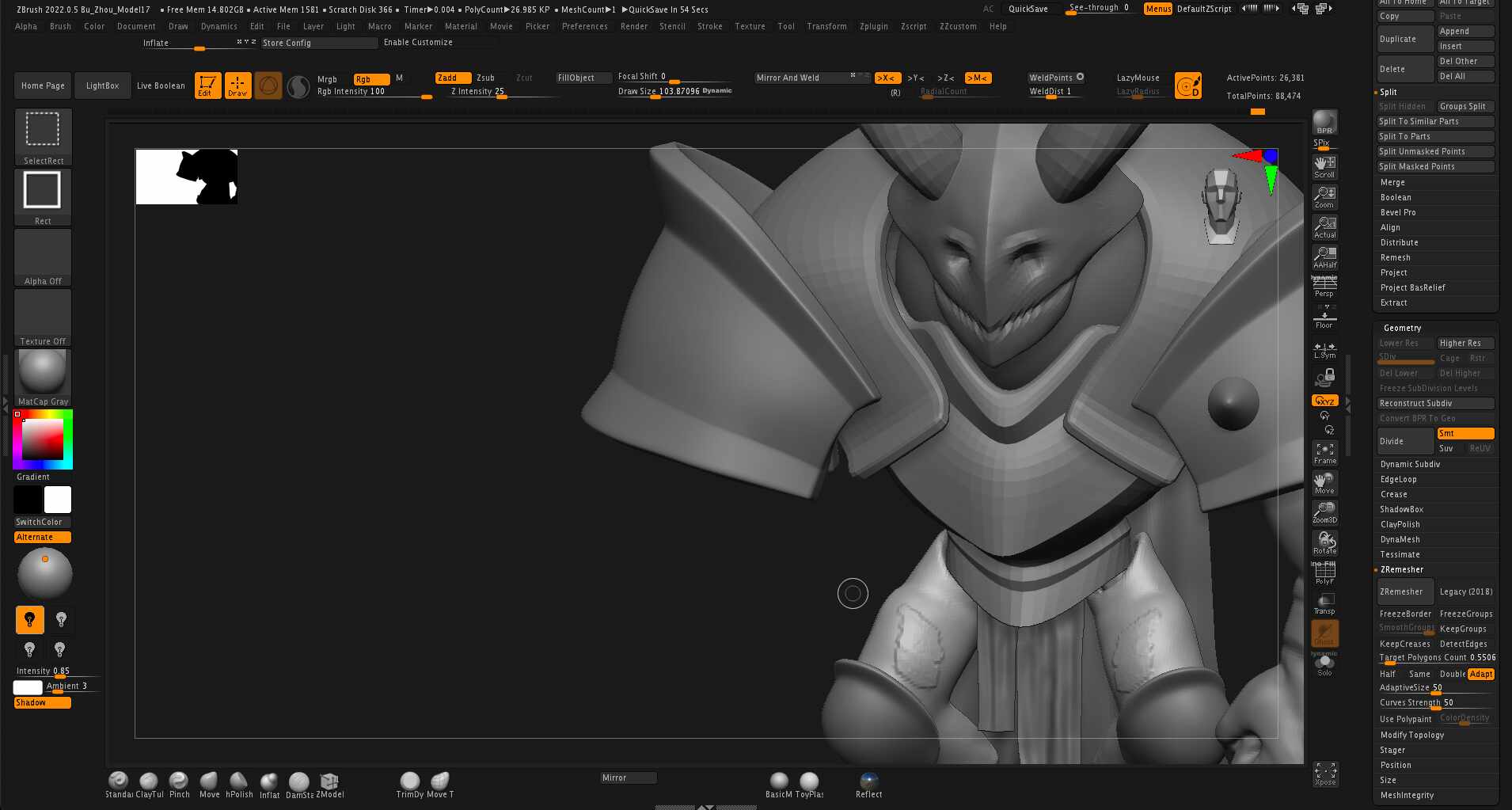The width and height of the screenshot is (1512, 810).
Task: Click the QuickSave button
Action: tap(1028, 9)
